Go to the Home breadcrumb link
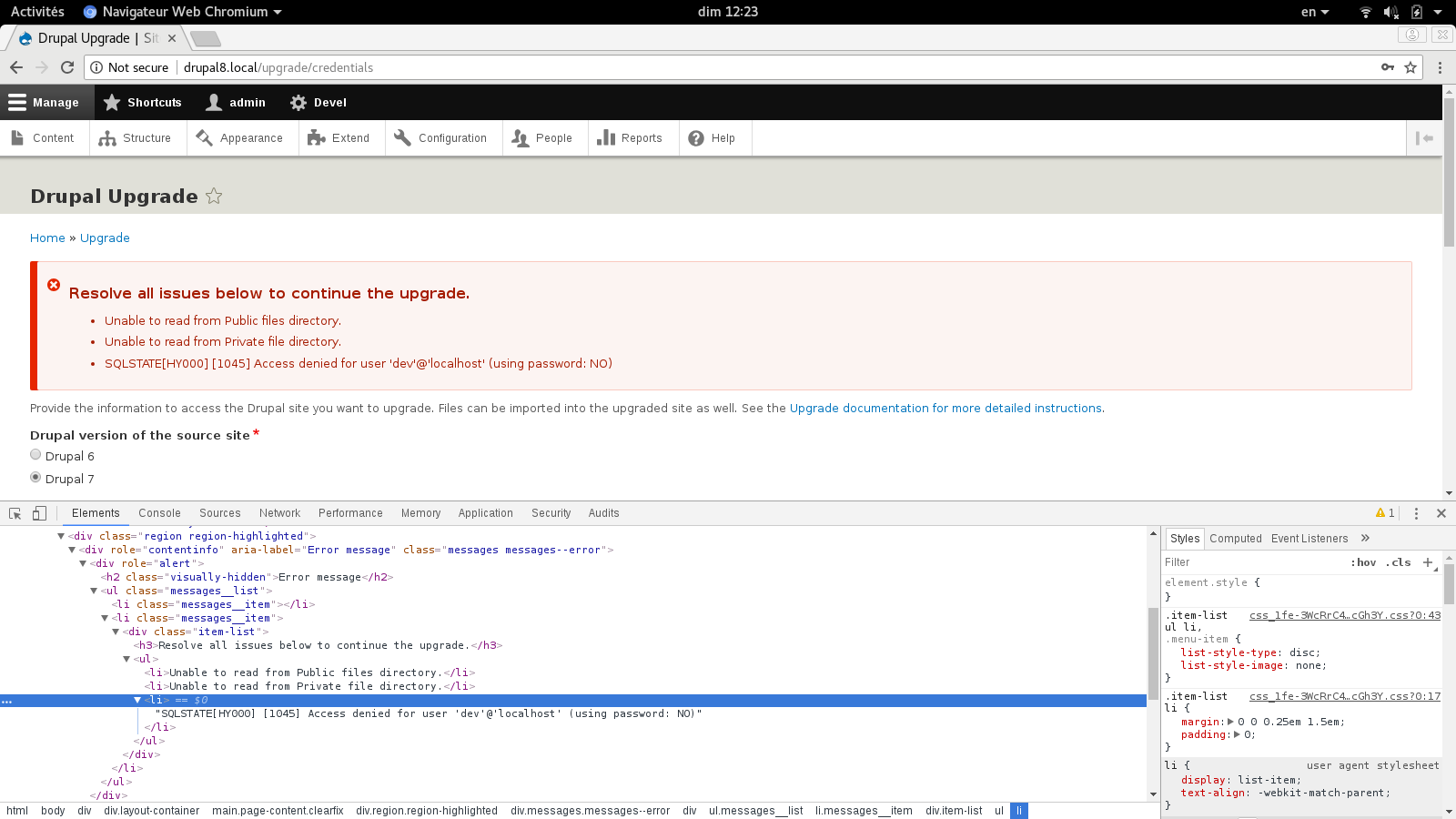The image size is (1456, 819). coord(47,238)
